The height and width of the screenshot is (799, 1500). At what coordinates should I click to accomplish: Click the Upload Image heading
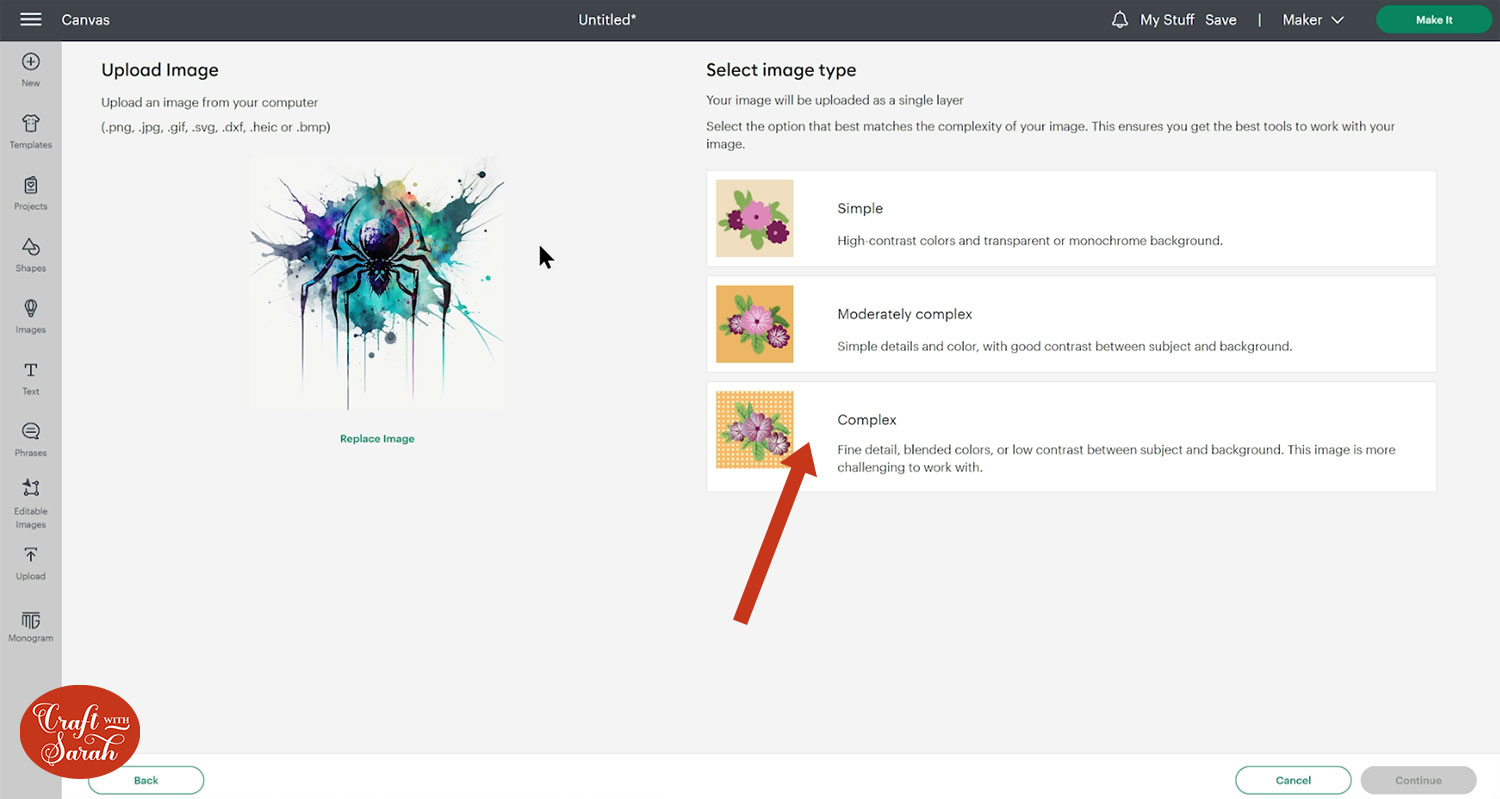160,70
